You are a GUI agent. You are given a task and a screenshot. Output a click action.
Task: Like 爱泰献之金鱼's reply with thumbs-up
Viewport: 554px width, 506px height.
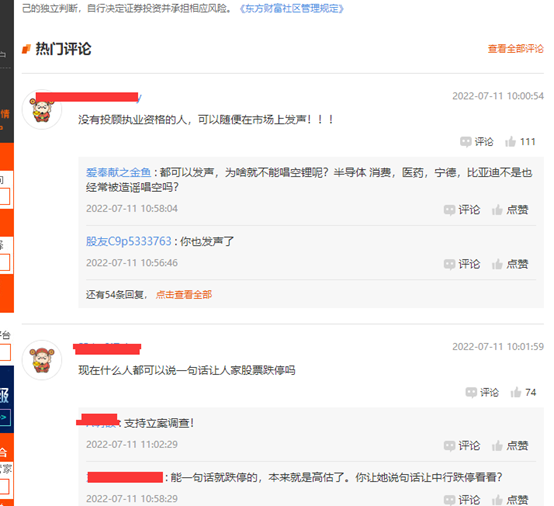tap(510, 210)
